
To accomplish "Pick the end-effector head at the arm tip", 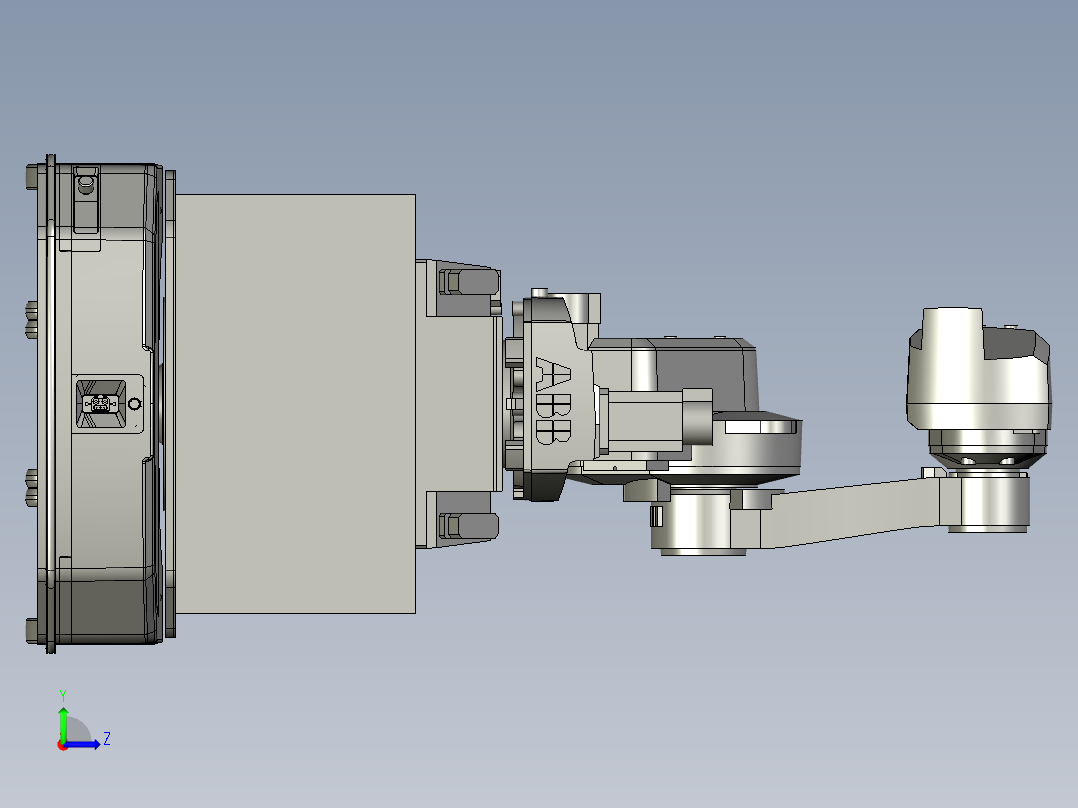I will (980, 385).
